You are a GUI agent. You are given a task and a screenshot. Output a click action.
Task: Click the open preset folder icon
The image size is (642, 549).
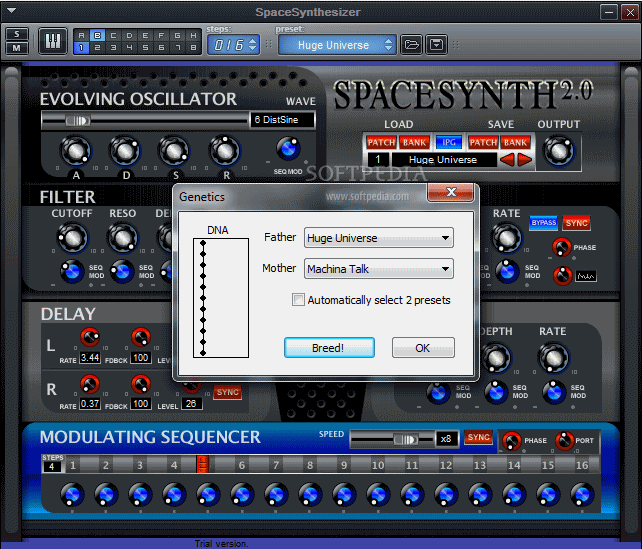[x=411, y=44]
